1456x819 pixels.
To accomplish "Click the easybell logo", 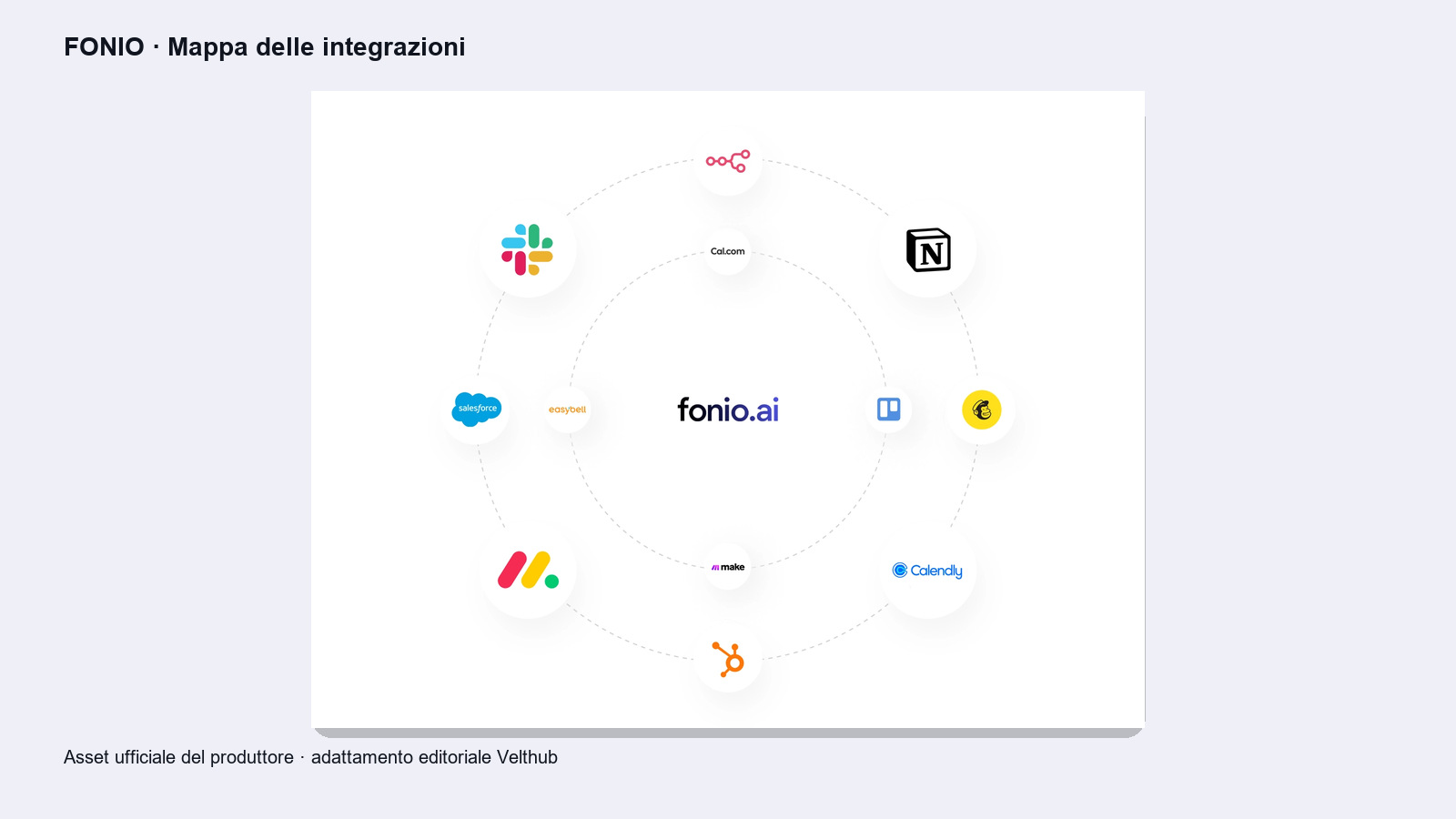I will pyautogui.click(x=567, y=409).
